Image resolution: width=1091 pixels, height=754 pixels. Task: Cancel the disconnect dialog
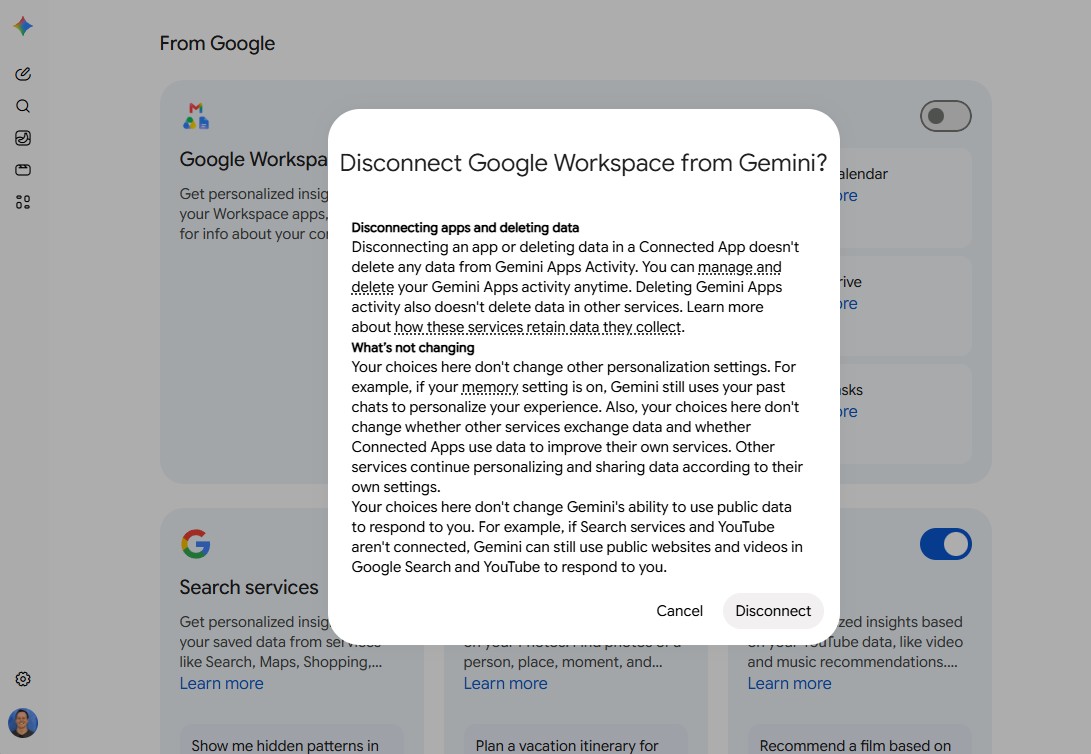point(679,611)
